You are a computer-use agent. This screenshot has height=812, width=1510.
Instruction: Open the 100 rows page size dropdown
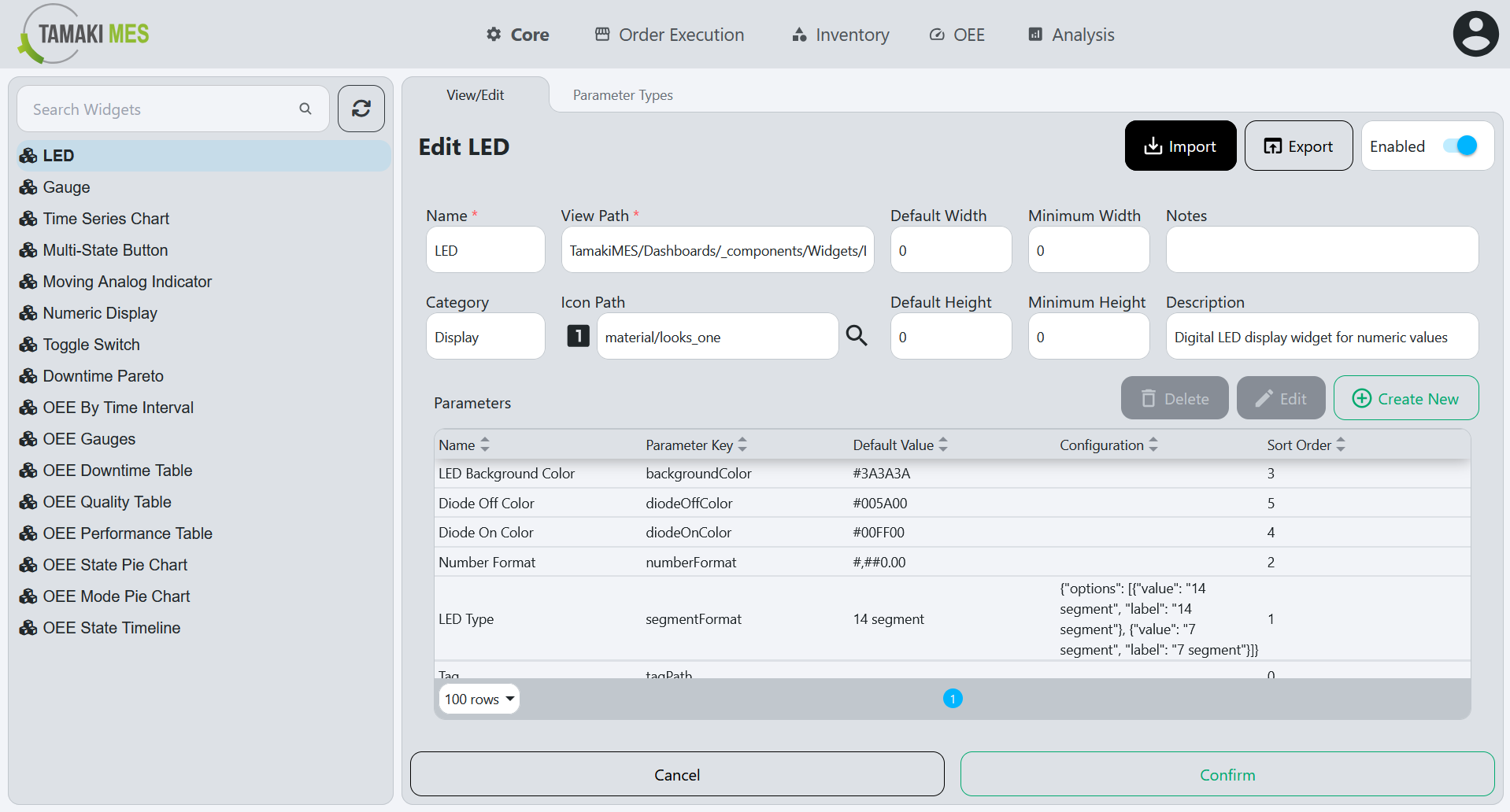[x=479, y=699]
